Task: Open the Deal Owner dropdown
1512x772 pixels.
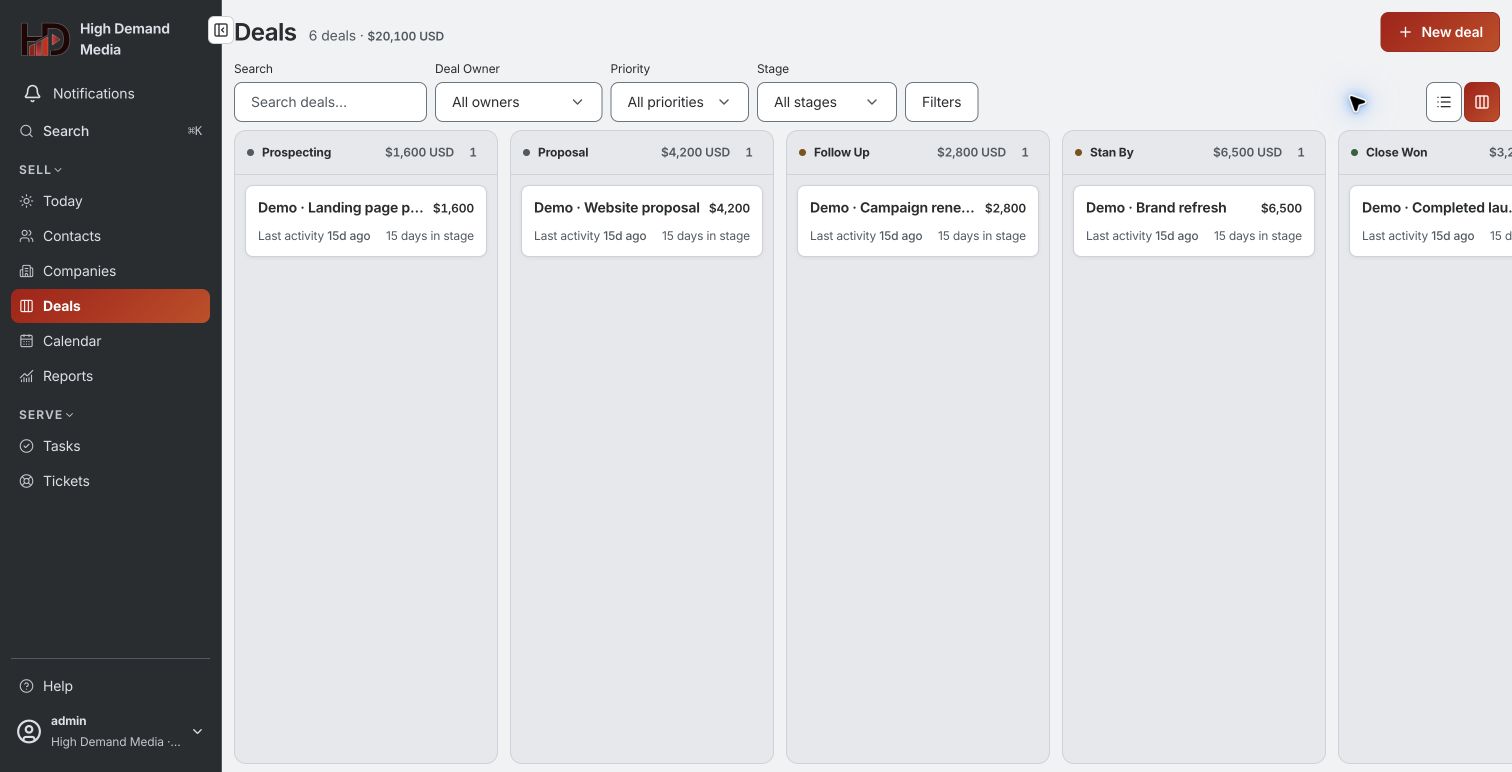Action: 518,102
